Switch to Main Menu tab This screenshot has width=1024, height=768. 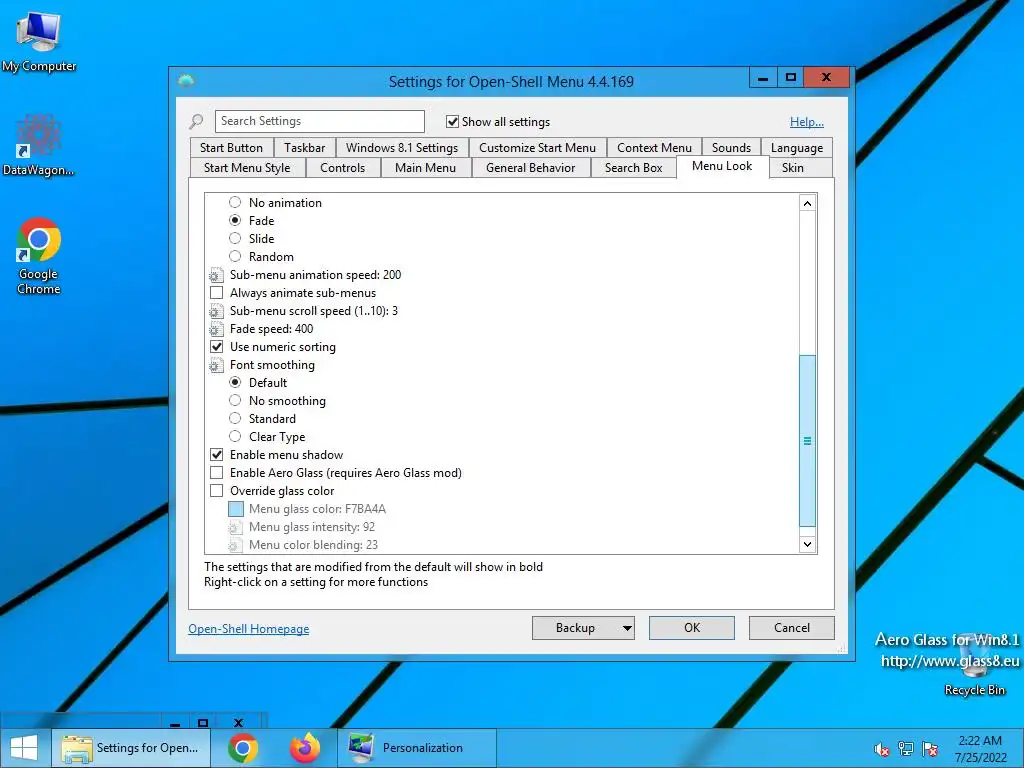(425, 168)
